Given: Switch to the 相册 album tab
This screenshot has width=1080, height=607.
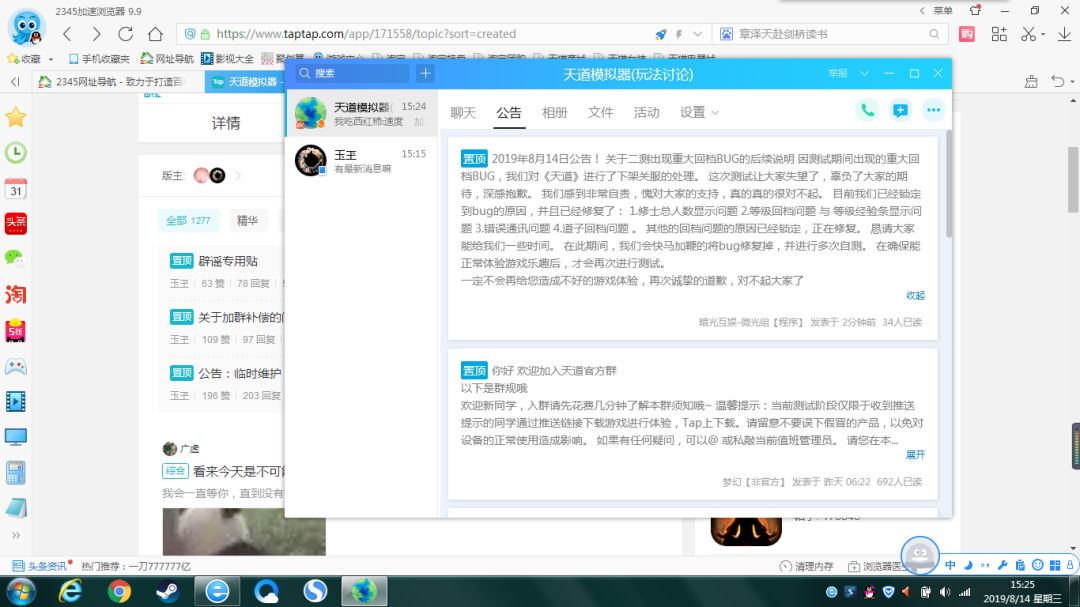Looking at the screenshot, I should 554,112.
